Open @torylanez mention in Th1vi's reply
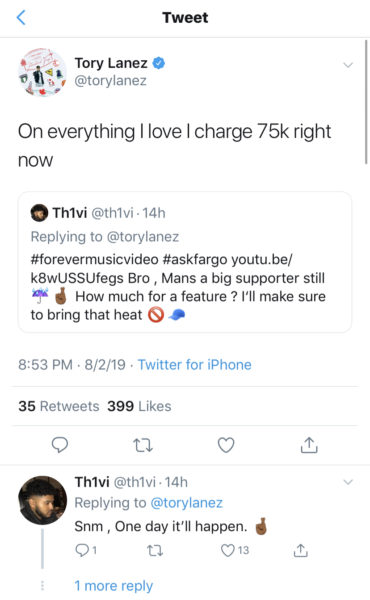The image size is (370, 600). click(x=186, y=502)
